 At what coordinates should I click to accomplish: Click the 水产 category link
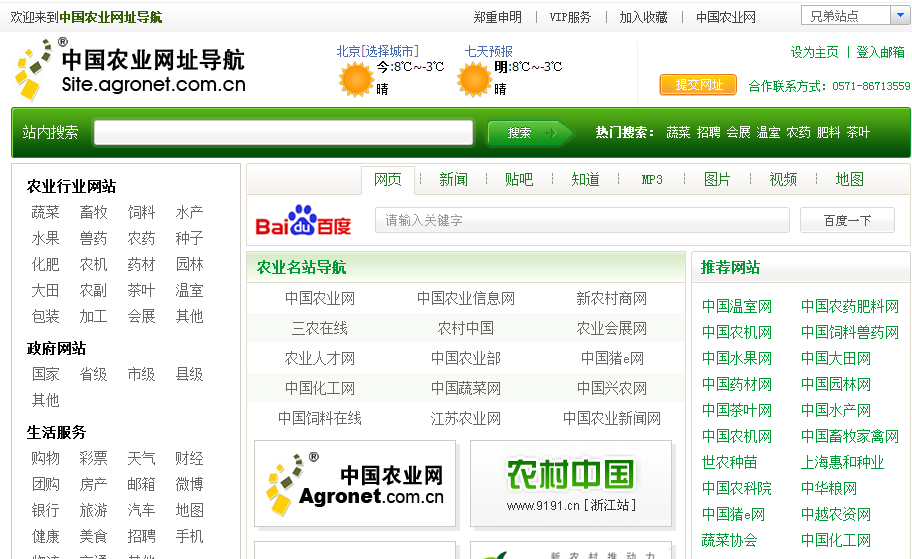pyautogui.click(x=190, y=212)
